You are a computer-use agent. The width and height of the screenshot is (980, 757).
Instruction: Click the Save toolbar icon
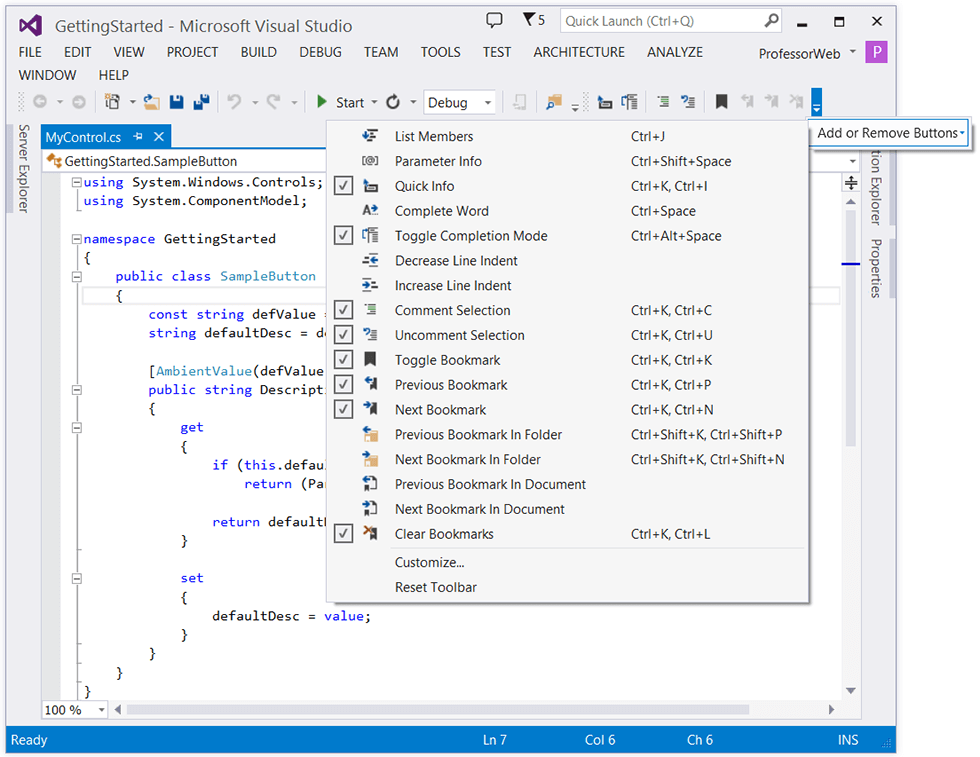point(177,101)
